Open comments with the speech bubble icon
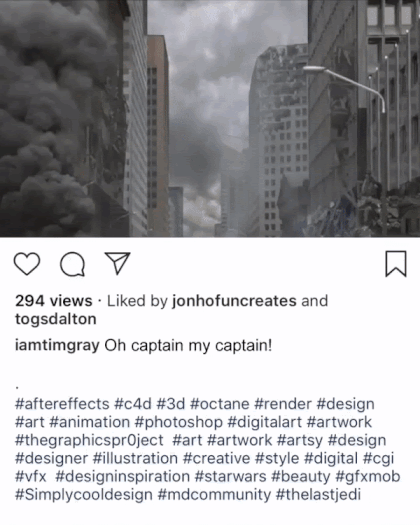The height and width of the screenshot is (525, 420). coord(72,265)
